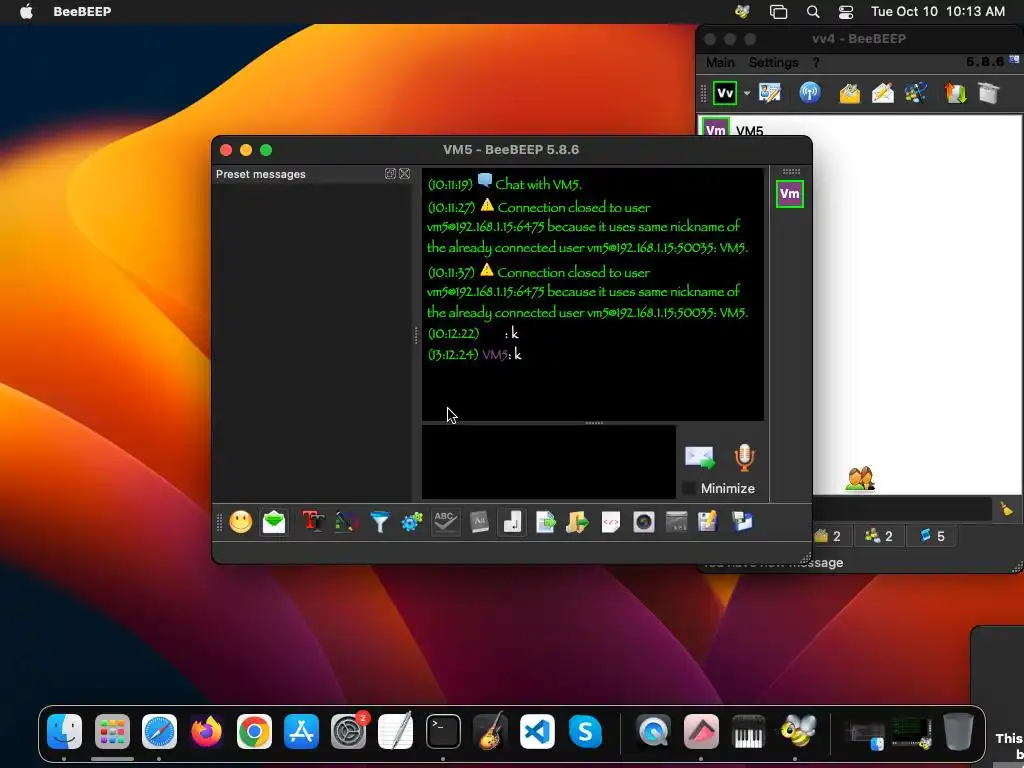Open the BeeBEEP menu in menu bar
Viewport: 1024px width, 768px height.
tap(82, 11)
